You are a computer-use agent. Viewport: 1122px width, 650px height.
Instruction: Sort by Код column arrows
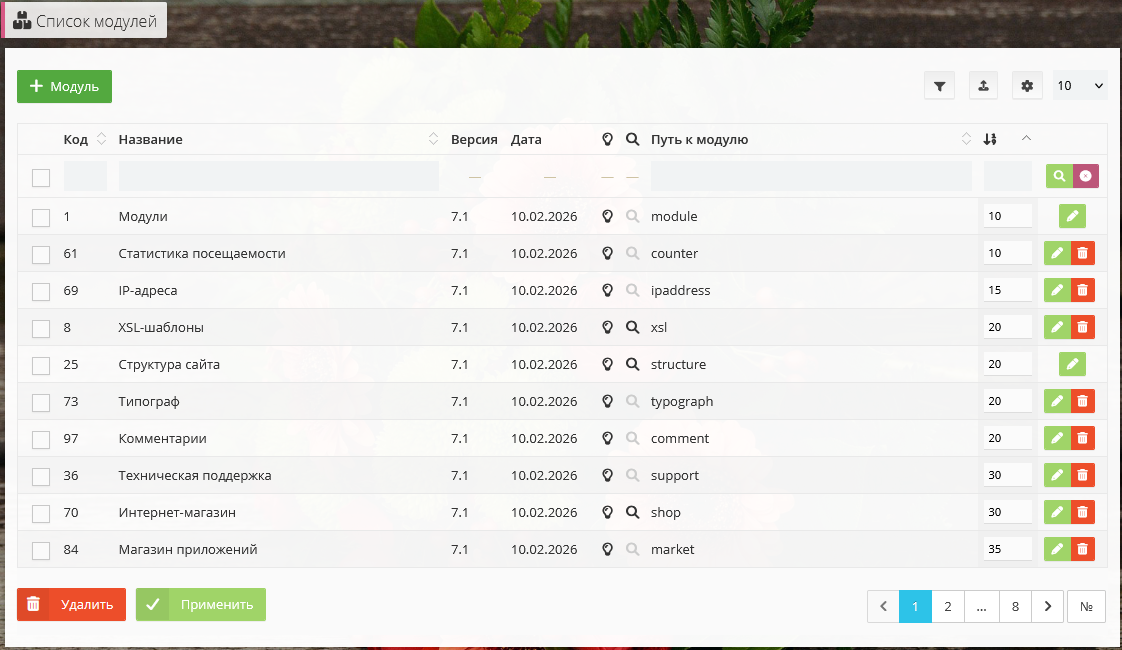click(x=101, y=139)
